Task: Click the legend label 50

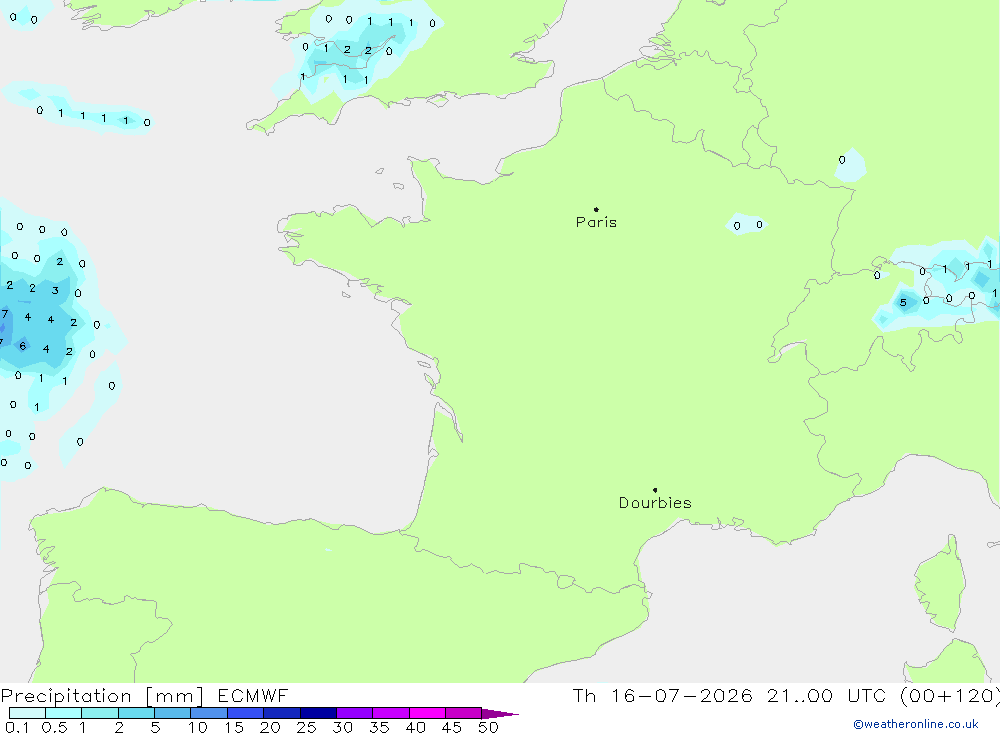Action: click(x=488, y=727)
